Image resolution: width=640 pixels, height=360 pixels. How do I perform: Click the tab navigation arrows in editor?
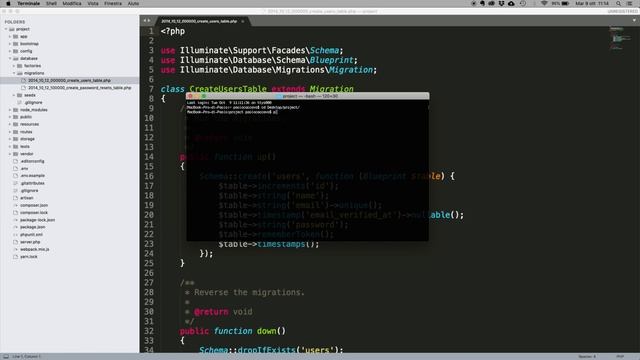(146, 21)
